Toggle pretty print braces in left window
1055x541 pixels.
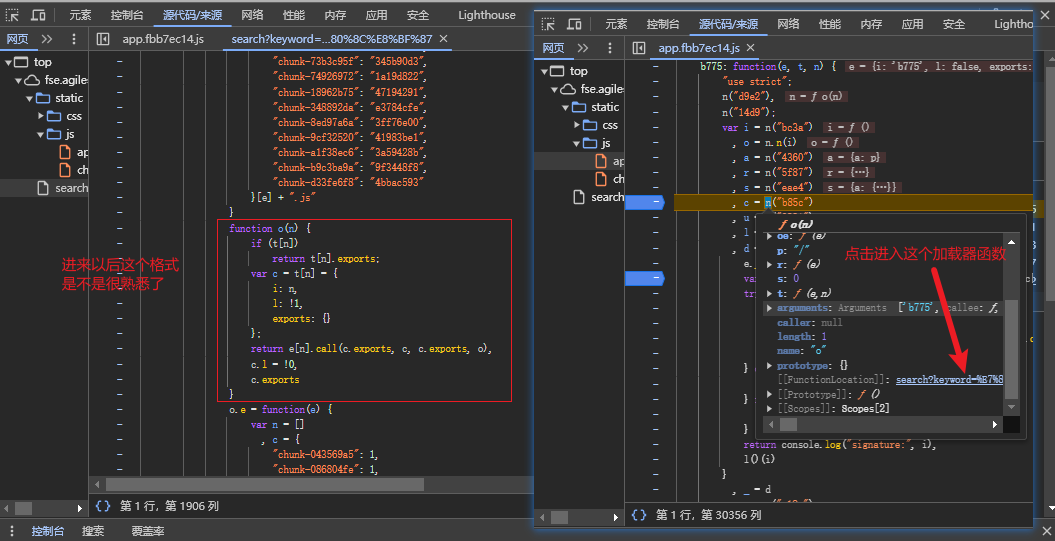(103, 506)
